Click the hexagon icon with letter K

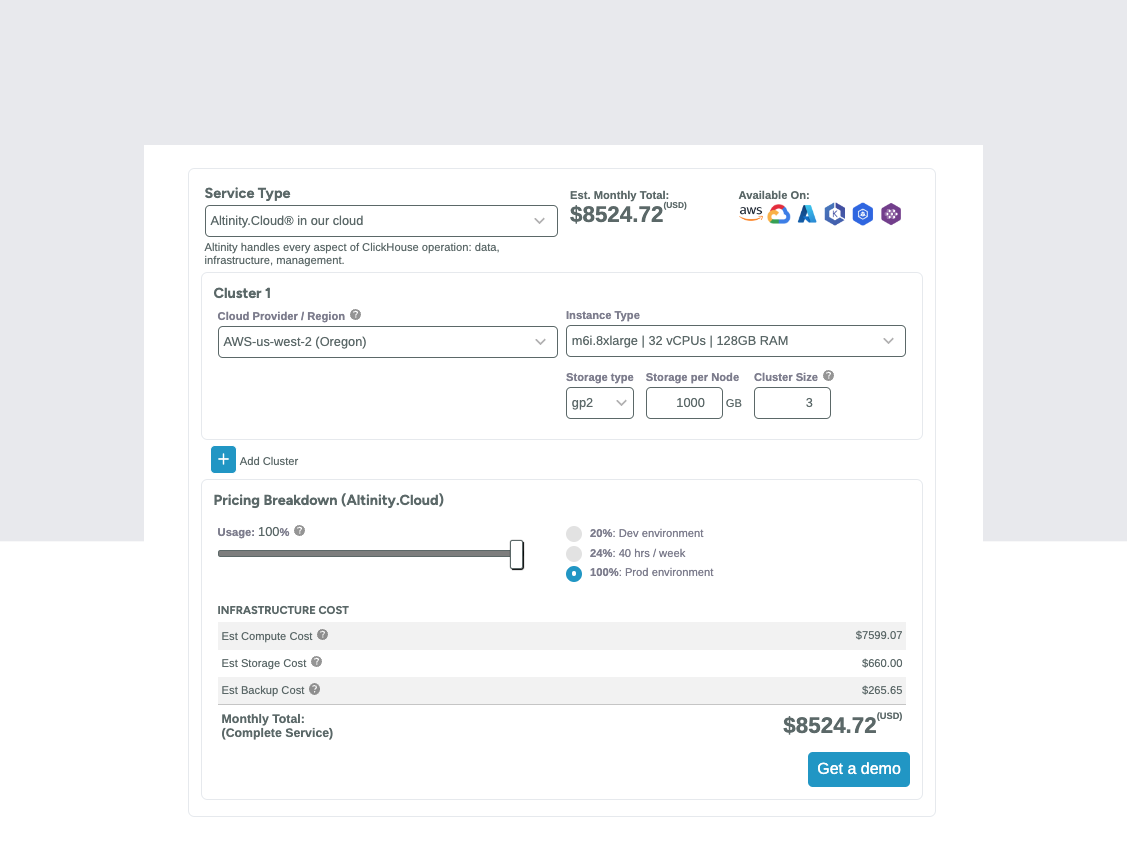point(835,214)
